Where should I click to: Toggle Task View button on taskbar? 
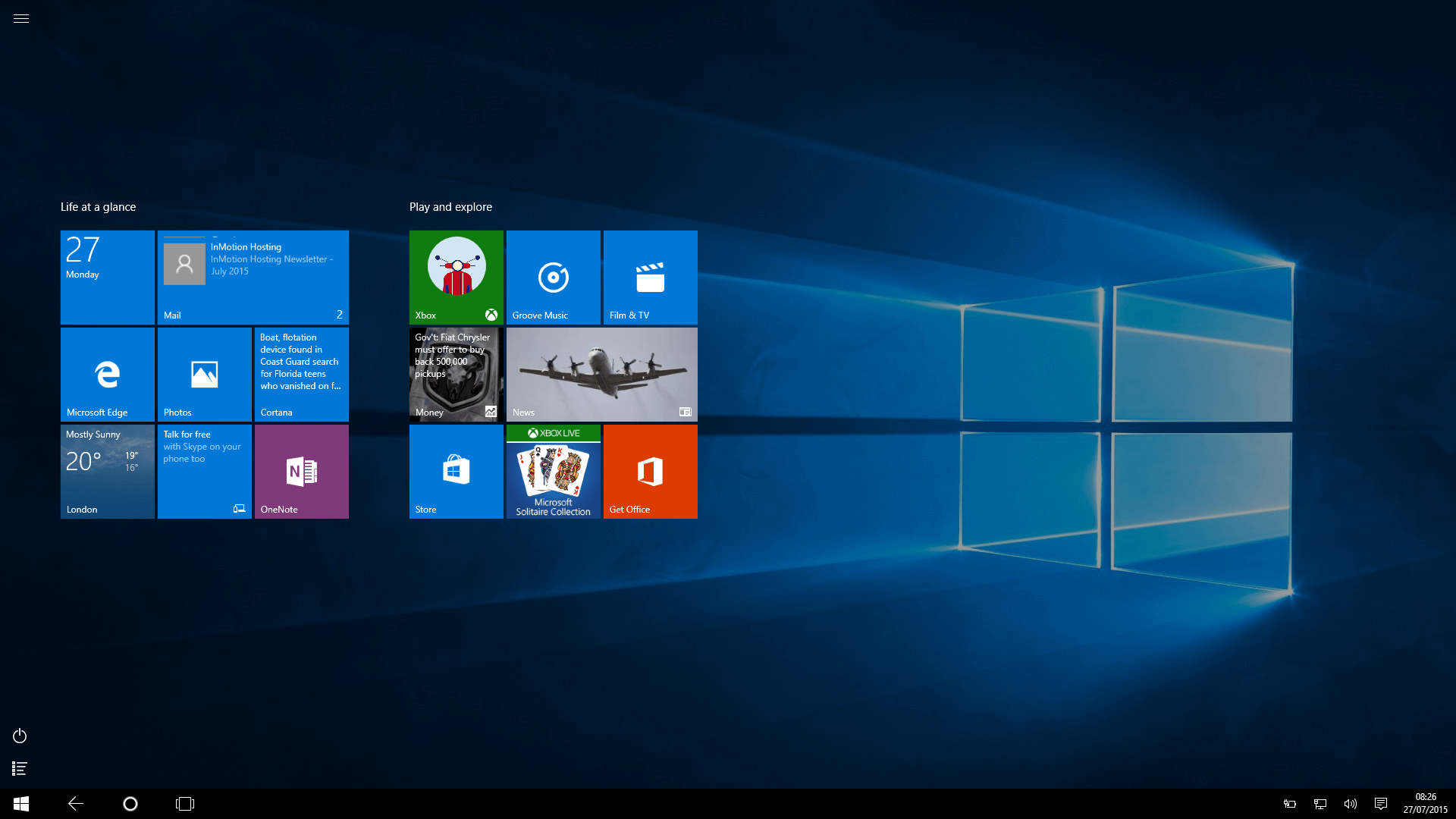(x=183, y=803)
